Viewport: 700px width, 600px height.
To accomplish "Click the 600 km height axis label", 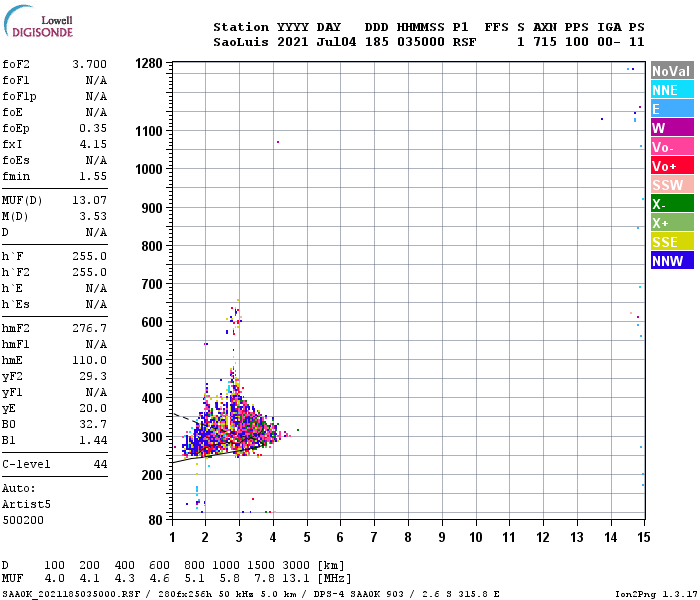I will pos(152,322).
